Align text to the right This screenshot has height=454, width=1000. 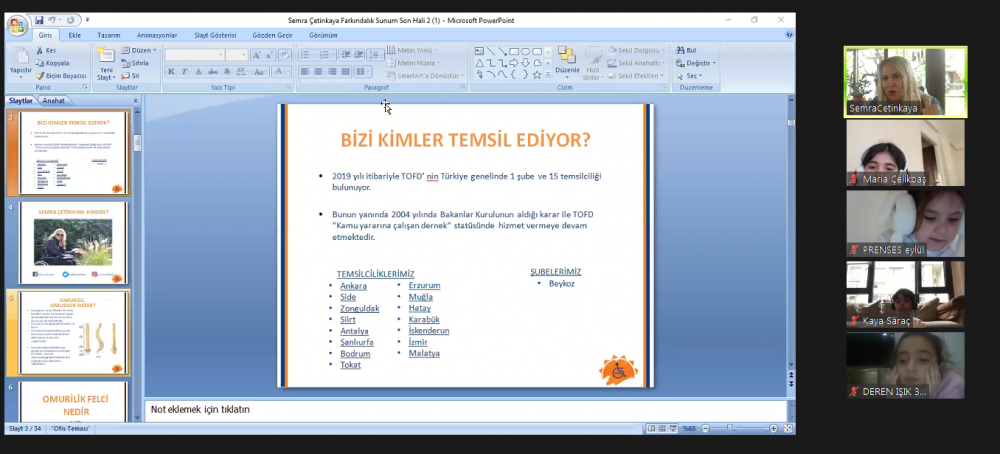332,71
